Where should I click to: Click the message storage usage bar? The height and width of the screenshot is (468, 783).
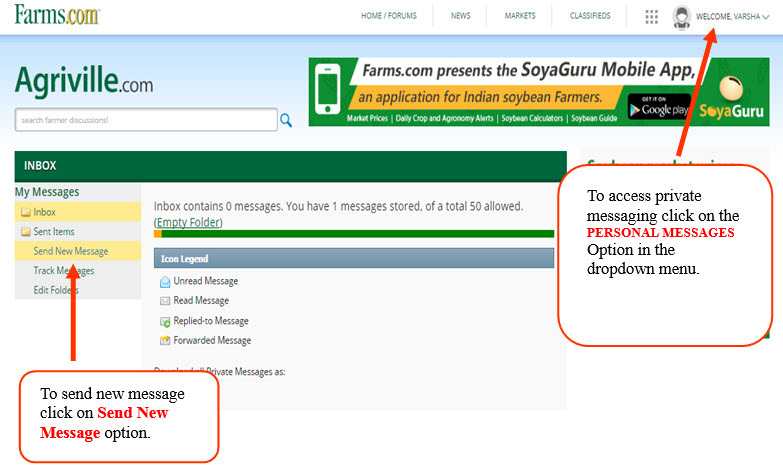point(354,234)
